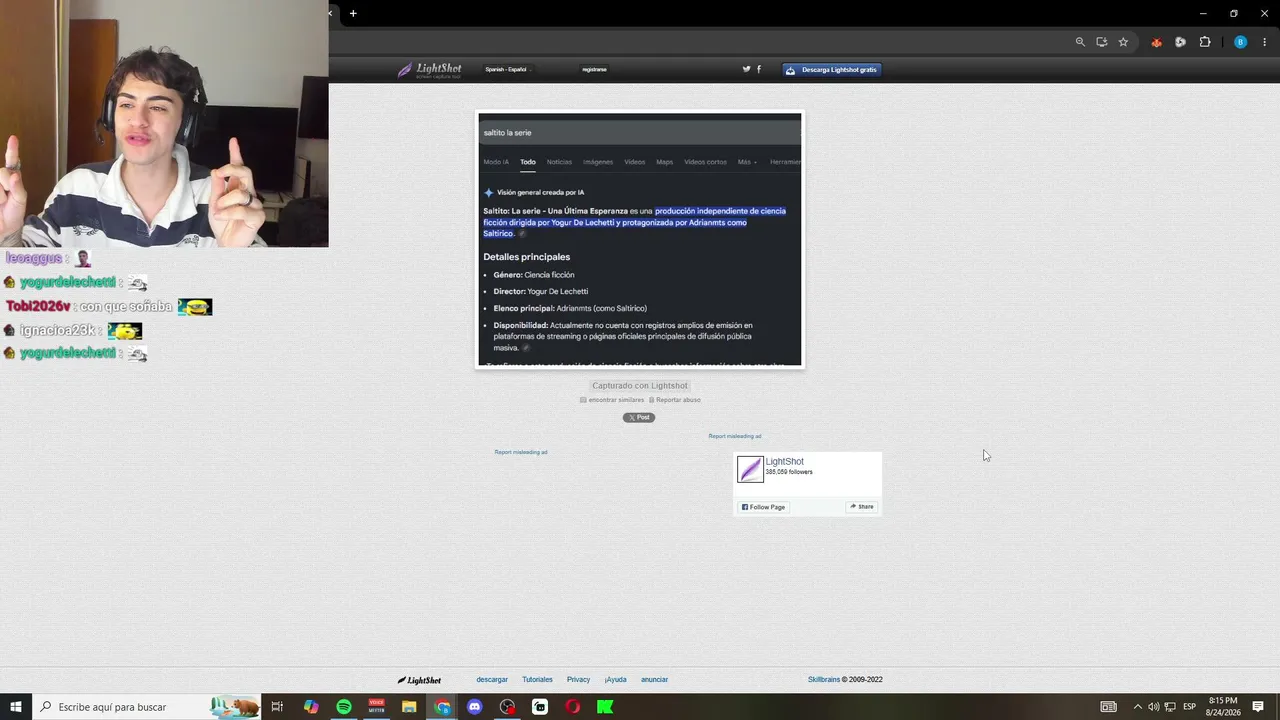The image size is (1280, 720).
Task: Bookmark this page with the star icon
Action: (1123, 42)
